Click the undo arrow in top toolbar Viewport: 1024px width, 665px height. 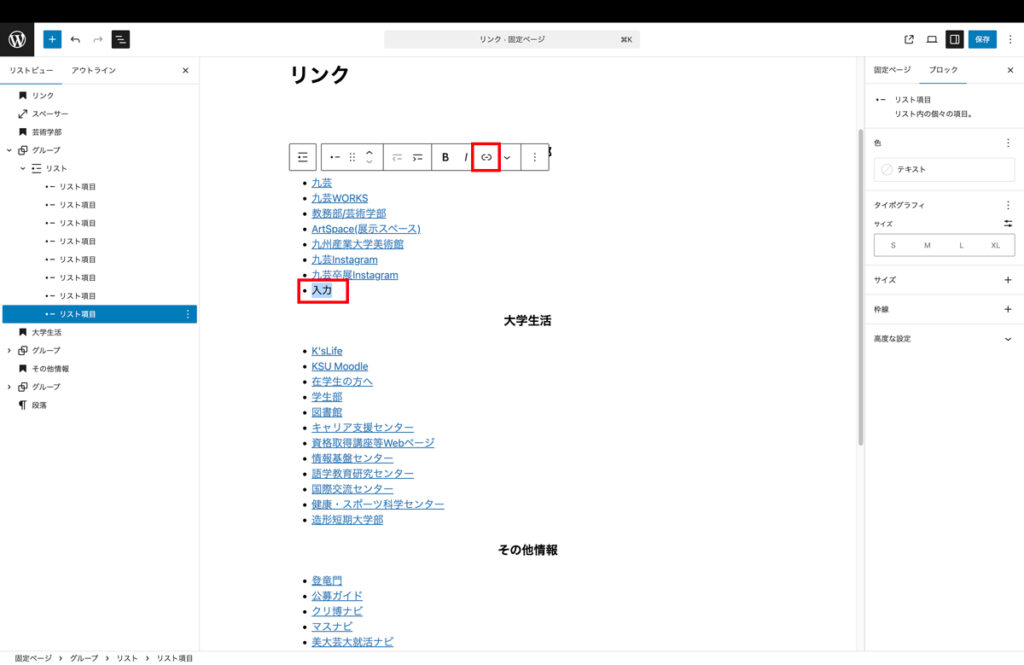click(x=75, y=39)
